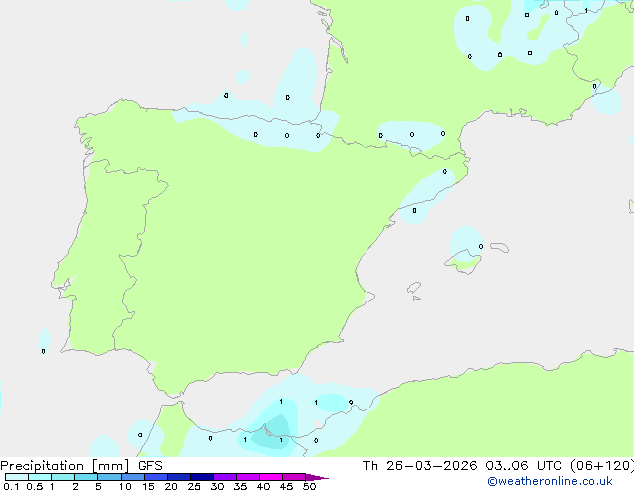Click the "15" legend scale label

click(148, 486)
